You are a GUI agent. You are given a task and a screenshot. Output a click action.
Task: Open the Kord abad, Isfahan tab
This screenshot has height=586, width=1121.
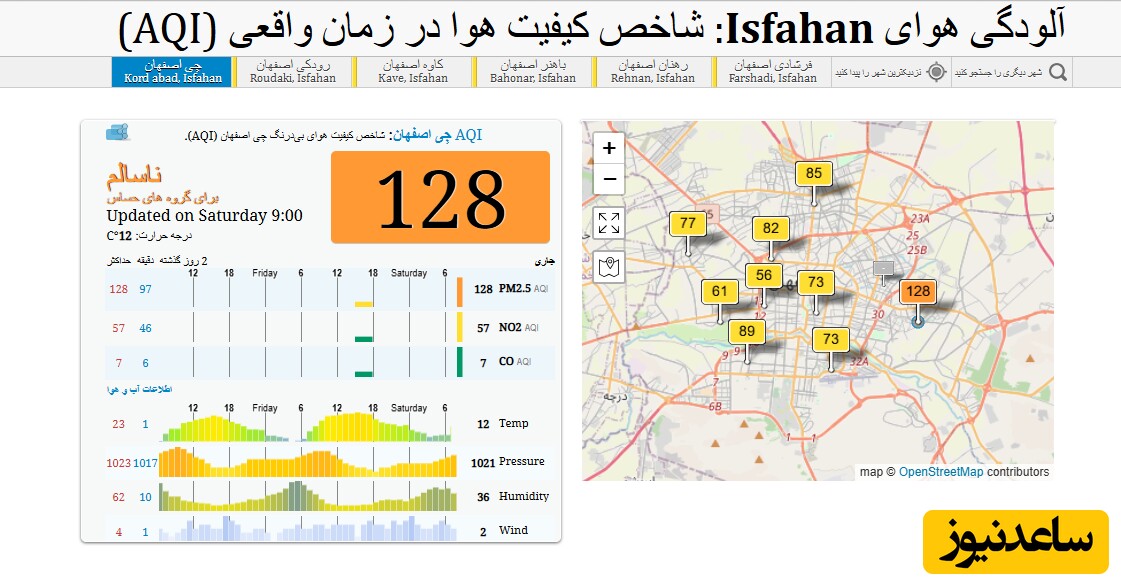(172, 72)
